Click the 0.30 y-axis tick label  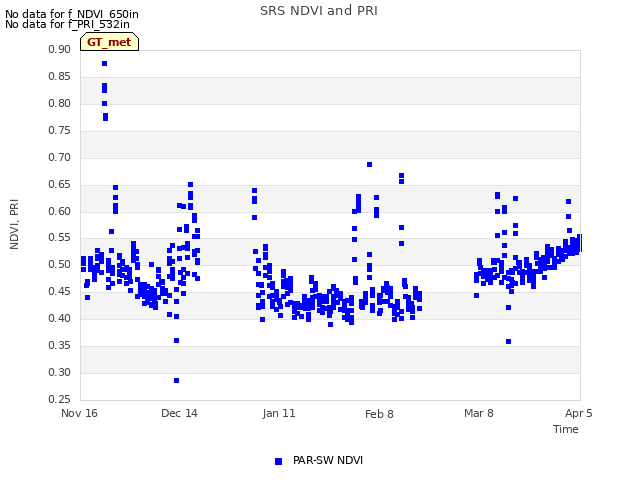(x=60, y=372)
